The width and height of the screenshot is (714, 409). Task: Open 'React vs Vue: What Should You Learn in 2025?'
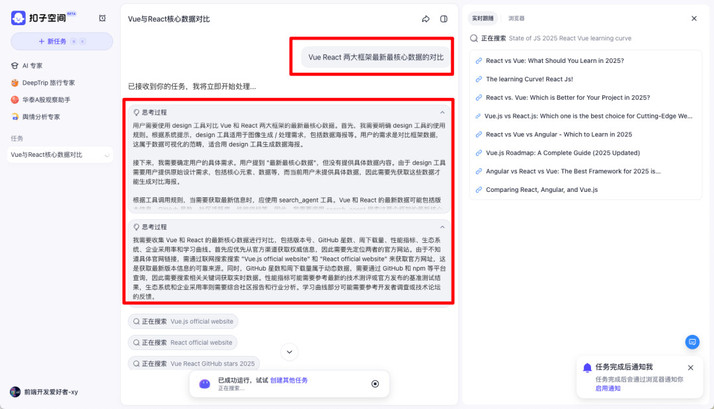point(555,61)
